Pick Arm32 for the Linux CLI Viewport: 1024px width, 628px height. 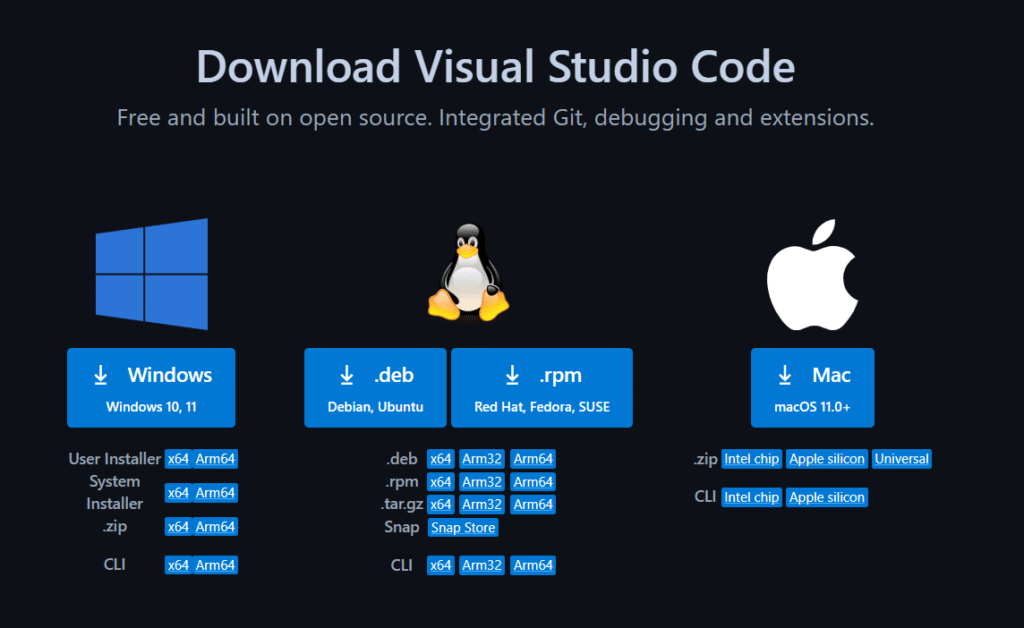coord(481,566)
